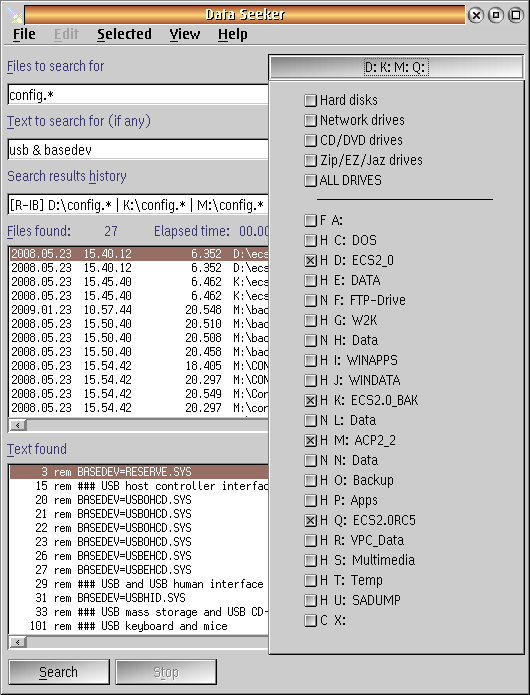Check the J: WINDATA drive checkbox
This screenshot has width=530, height=695.
click(x=311, y=380)
